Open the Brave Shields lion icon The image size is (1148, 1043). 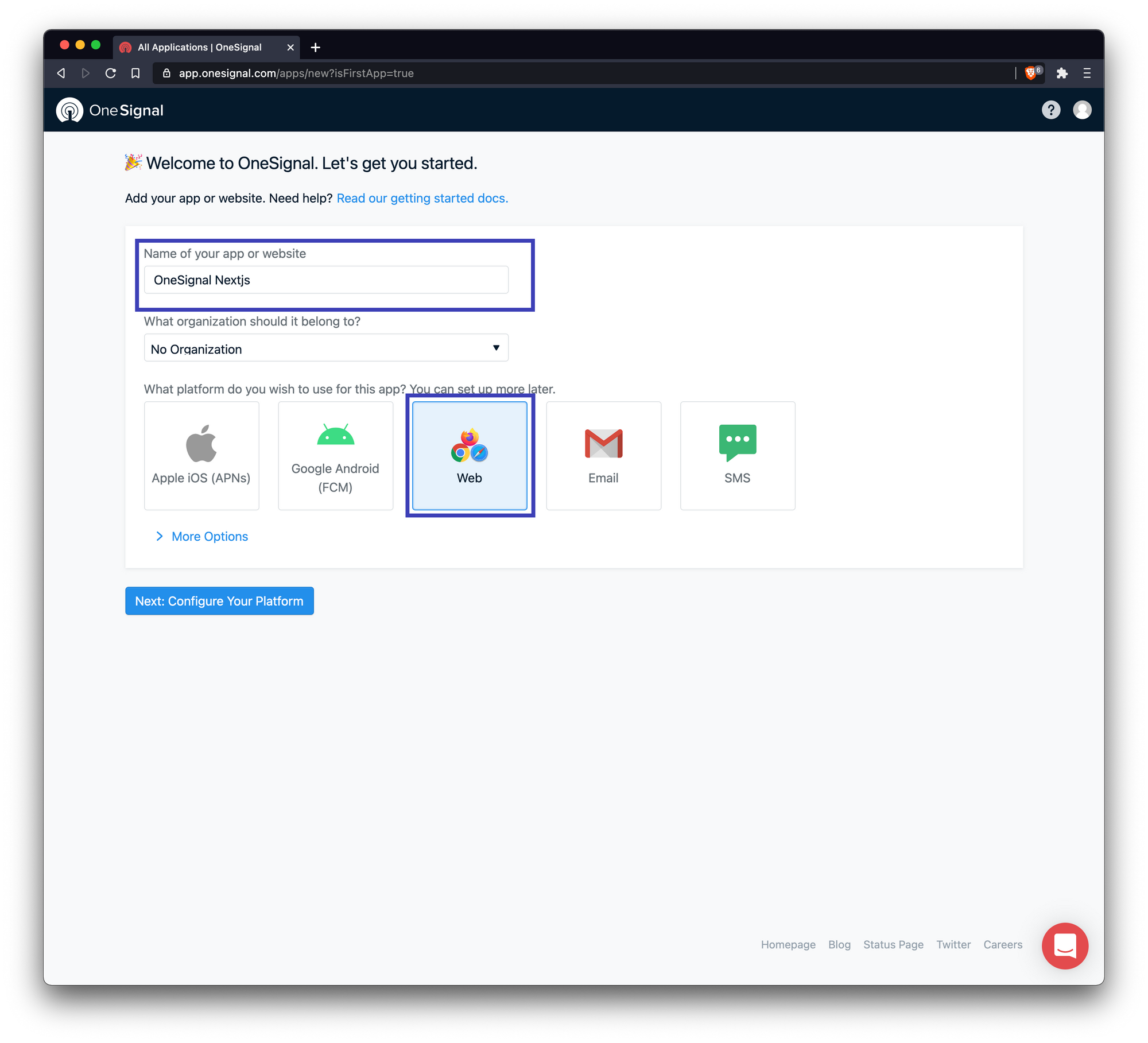[x=1031, y=73]
